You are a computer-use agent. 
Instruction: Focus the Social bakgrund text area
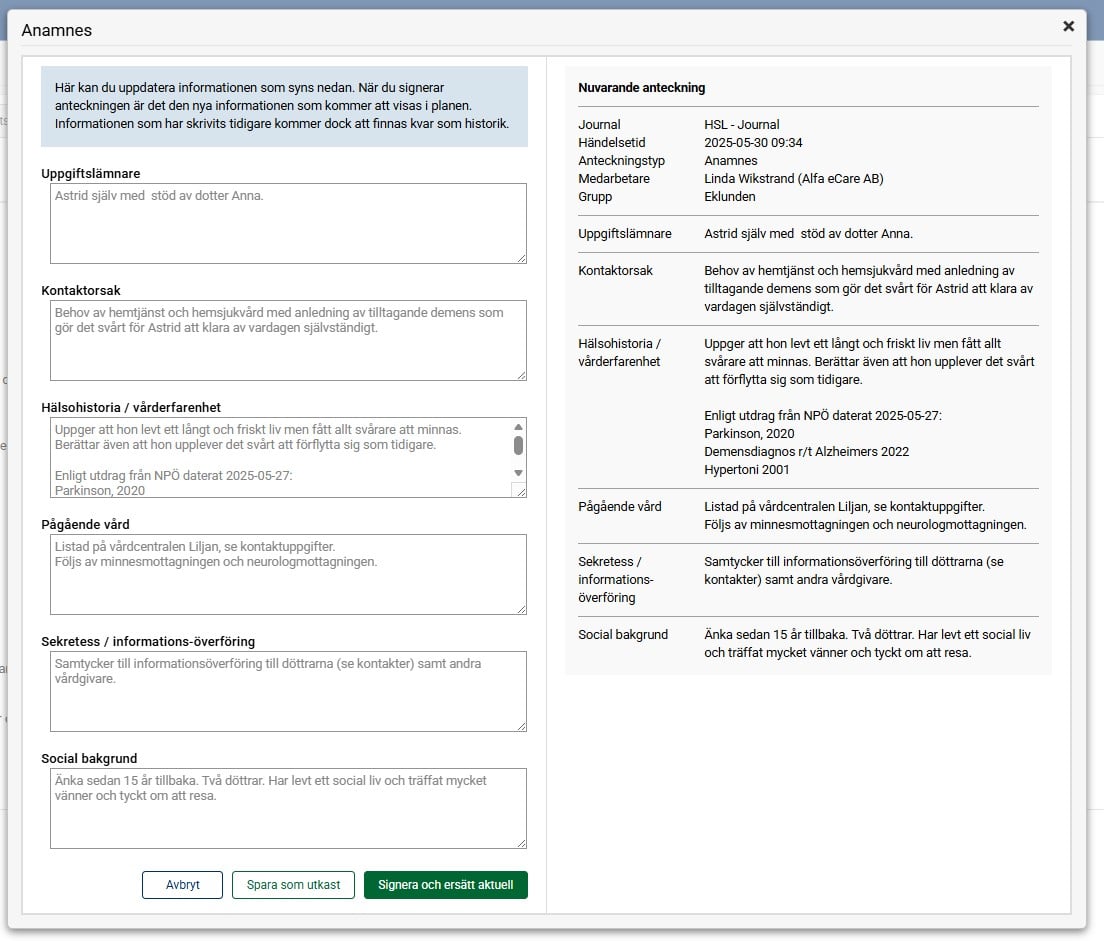click(288, 808)
